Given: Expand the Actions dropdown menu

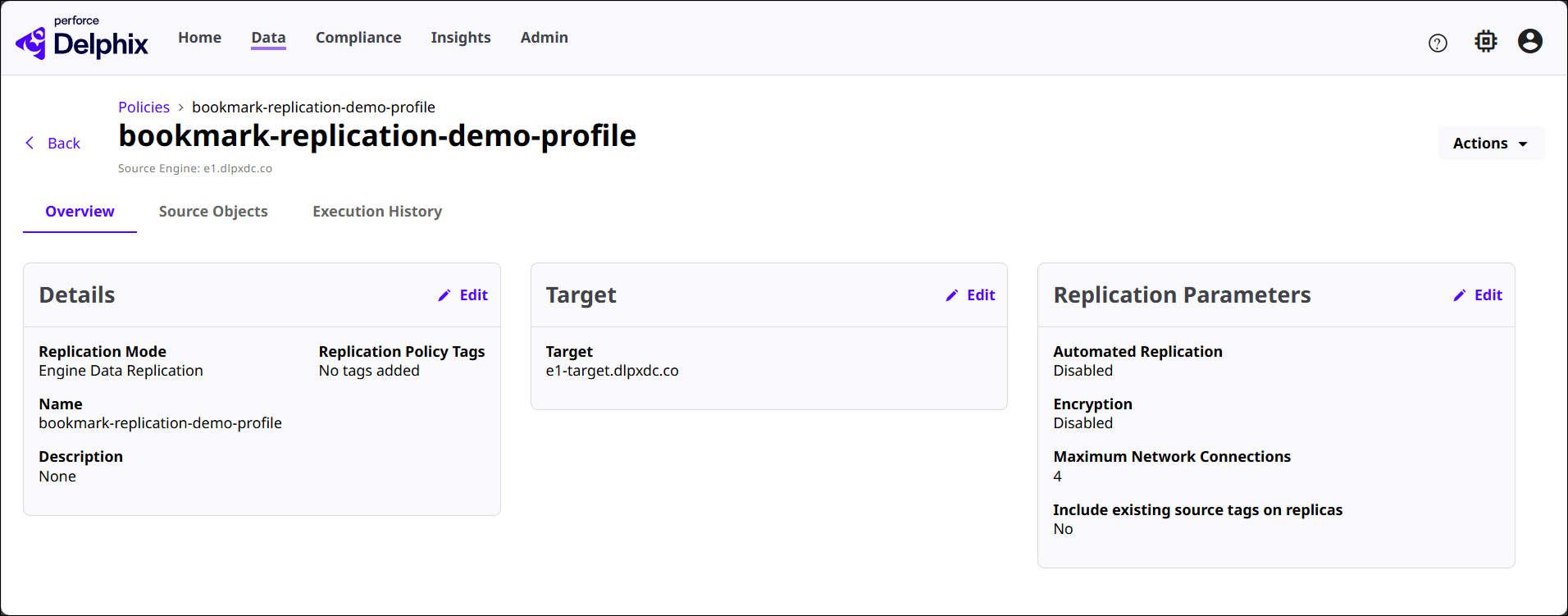Looking at the screenshot, I should click(1490, 144).
